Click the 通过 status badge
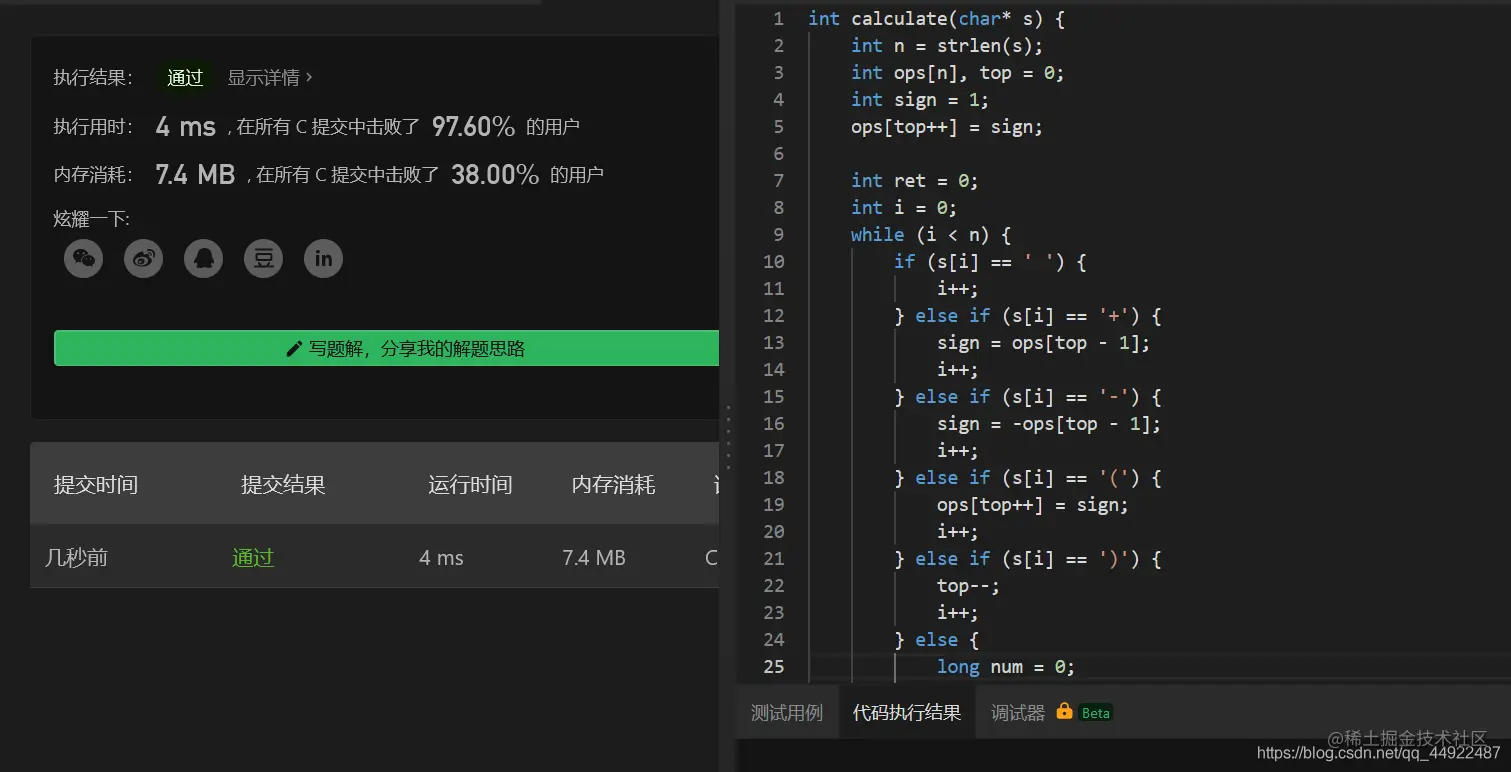This screenshot has height=772, width=1511. click(185, 77)
